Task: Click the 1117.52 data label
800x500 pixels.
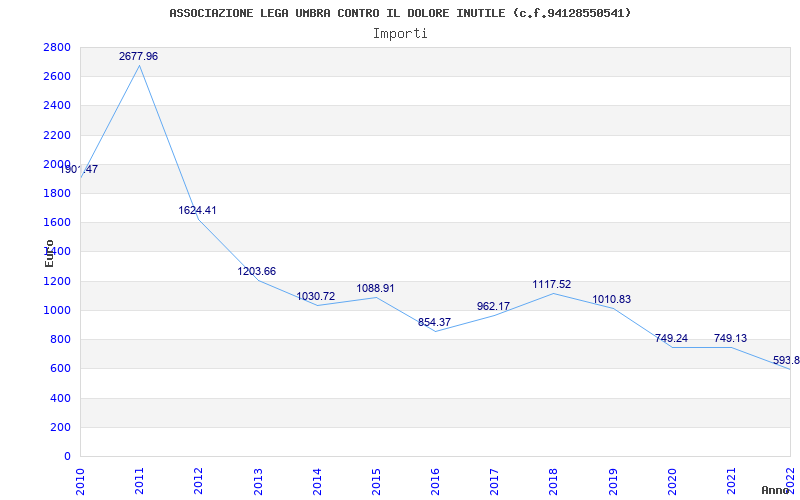Action: (x=552, y=285)
